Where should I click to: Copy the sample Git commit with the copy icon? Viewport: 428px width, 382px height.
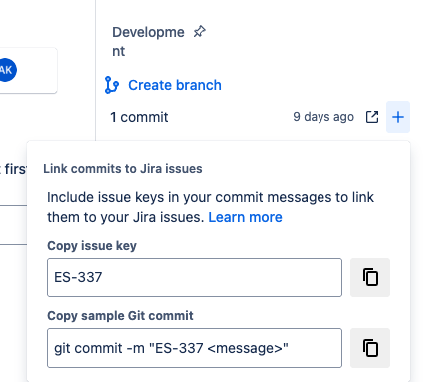pyautogui.click(x=370, y=348)
